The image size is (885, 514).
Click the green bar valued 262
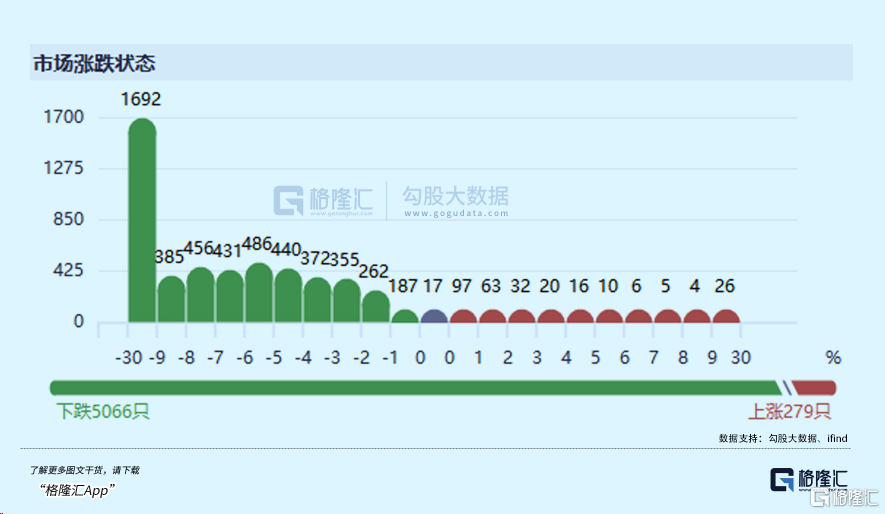(x=376, y=306)
